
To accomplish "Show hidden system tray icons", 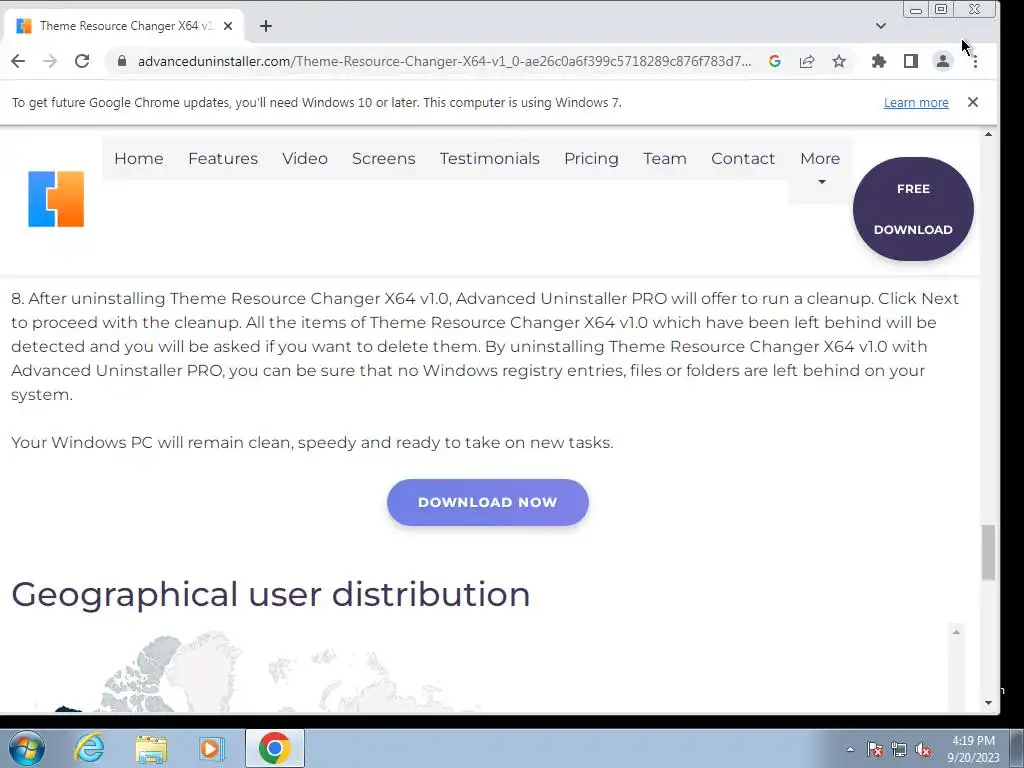I will [850, 749].
